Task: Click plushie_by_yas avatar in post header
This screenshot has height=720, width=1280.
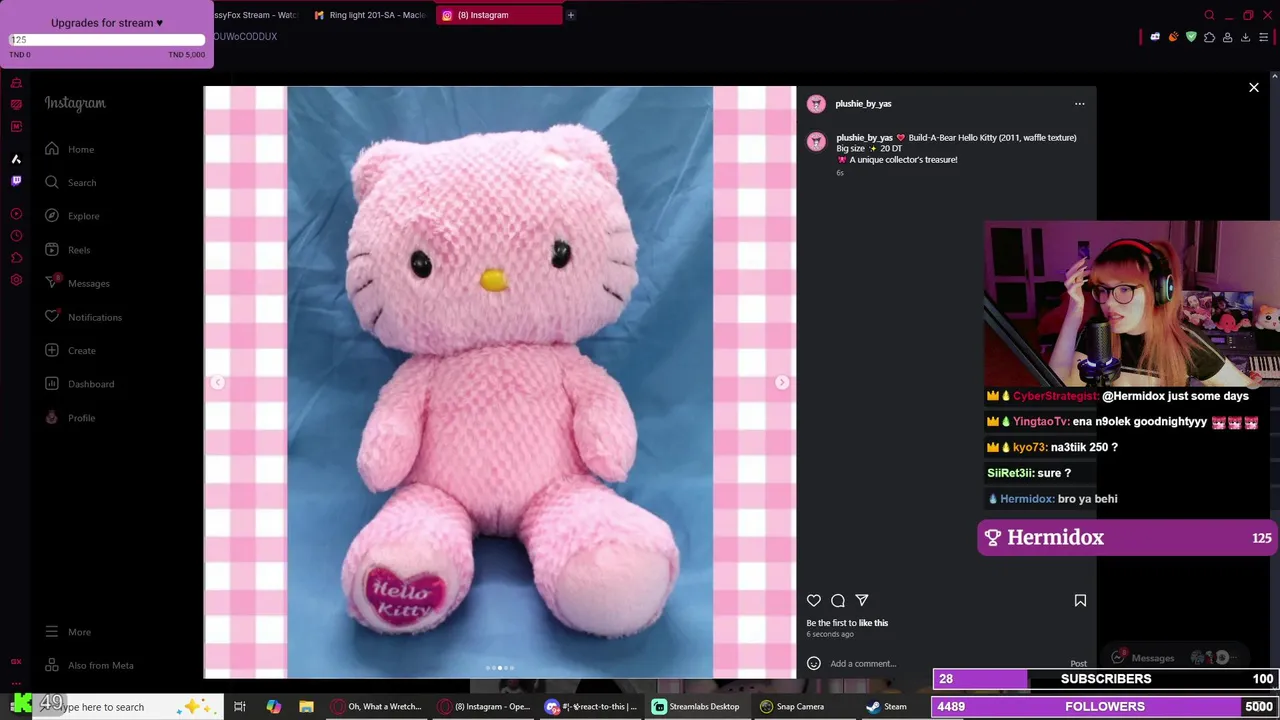Action: click(x=816, y=104)
